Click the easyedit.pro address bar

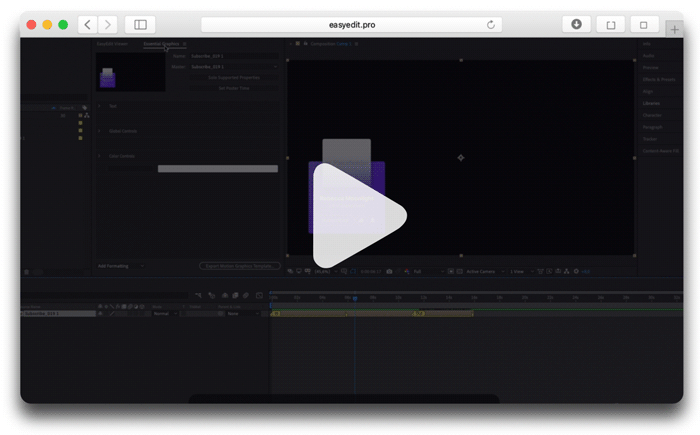coord(351,25)
